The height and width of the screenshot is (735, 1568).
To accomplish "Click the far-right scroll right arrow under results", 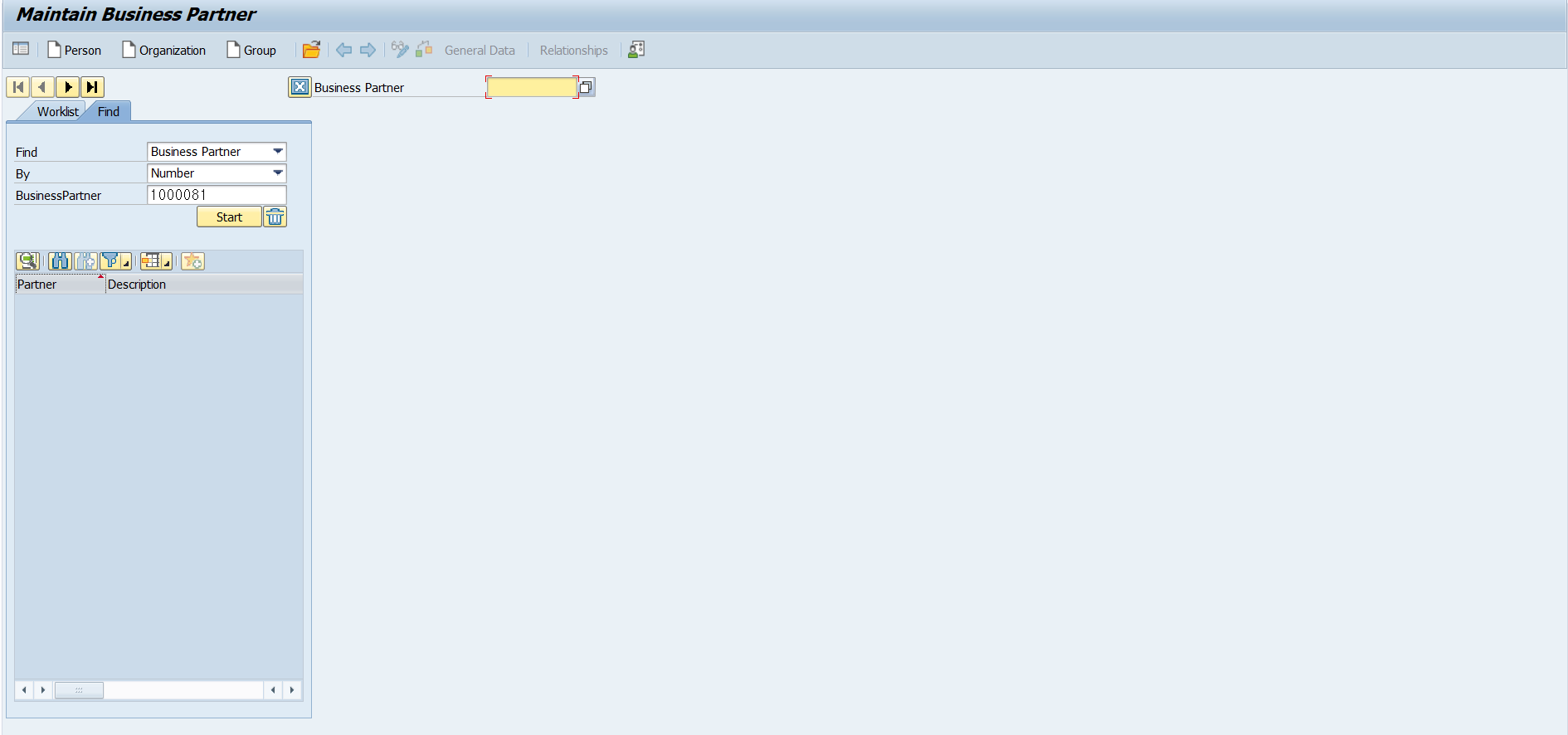I will click(x=292, y=690).
